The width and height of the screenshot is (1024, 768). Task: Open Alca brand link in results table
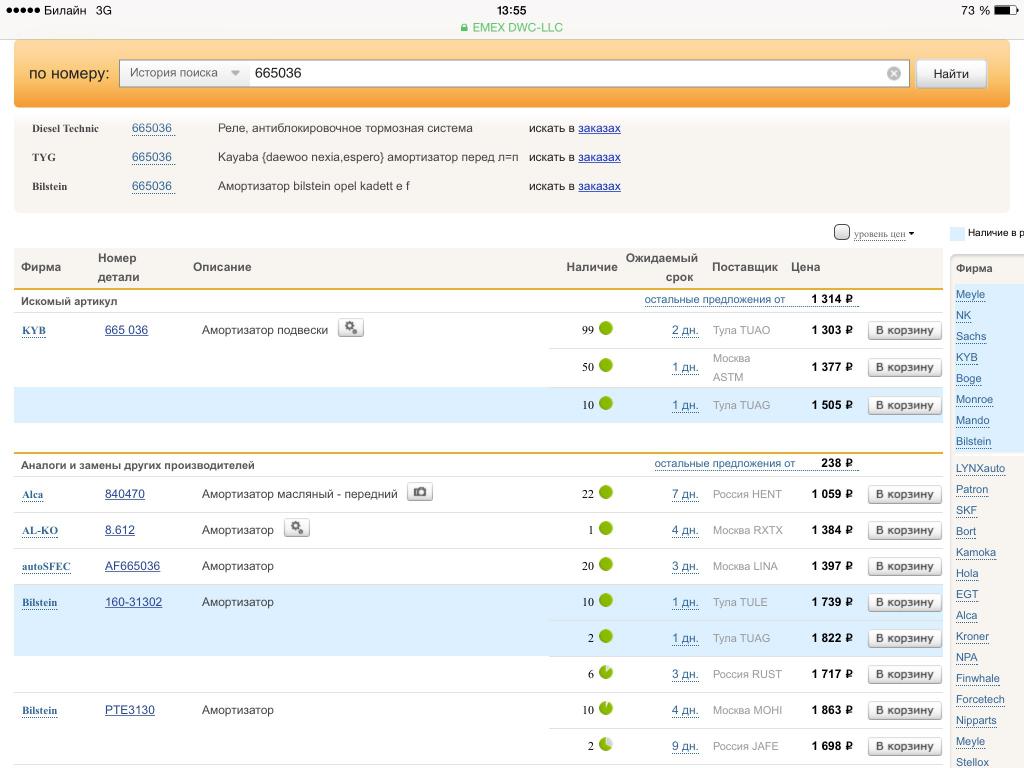[x=33, y=494]
